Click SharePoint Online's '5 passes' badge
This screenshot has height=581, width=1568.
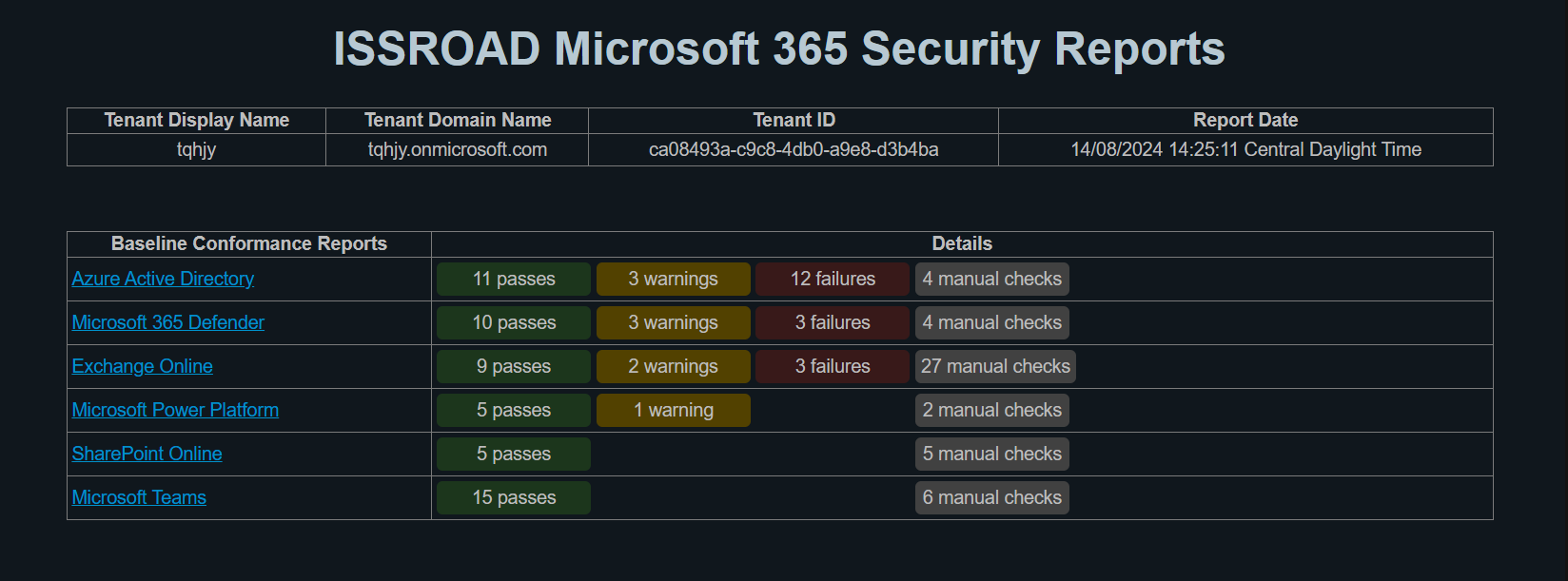[514, 454]
